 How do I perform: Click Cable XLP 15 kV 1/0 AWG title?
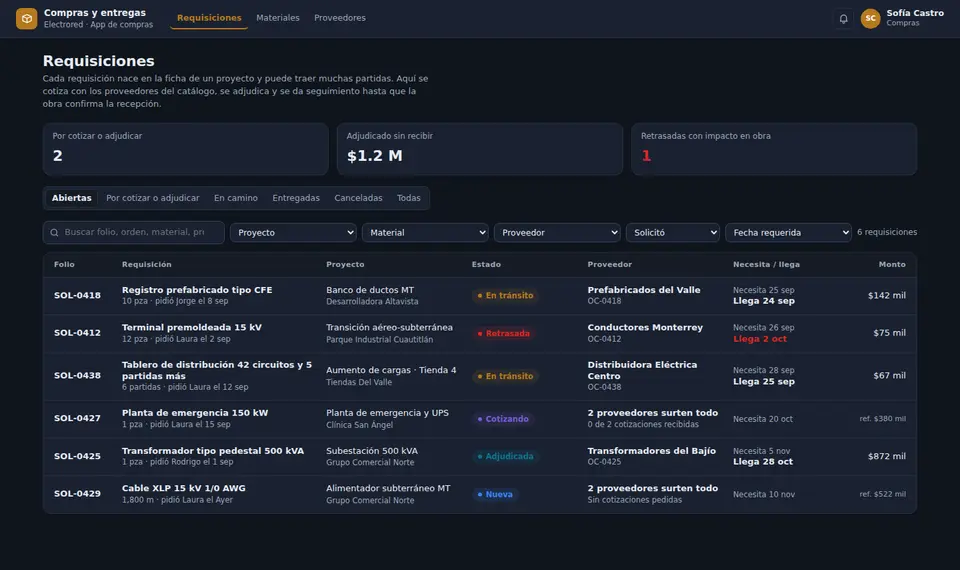tap(184, 488)
